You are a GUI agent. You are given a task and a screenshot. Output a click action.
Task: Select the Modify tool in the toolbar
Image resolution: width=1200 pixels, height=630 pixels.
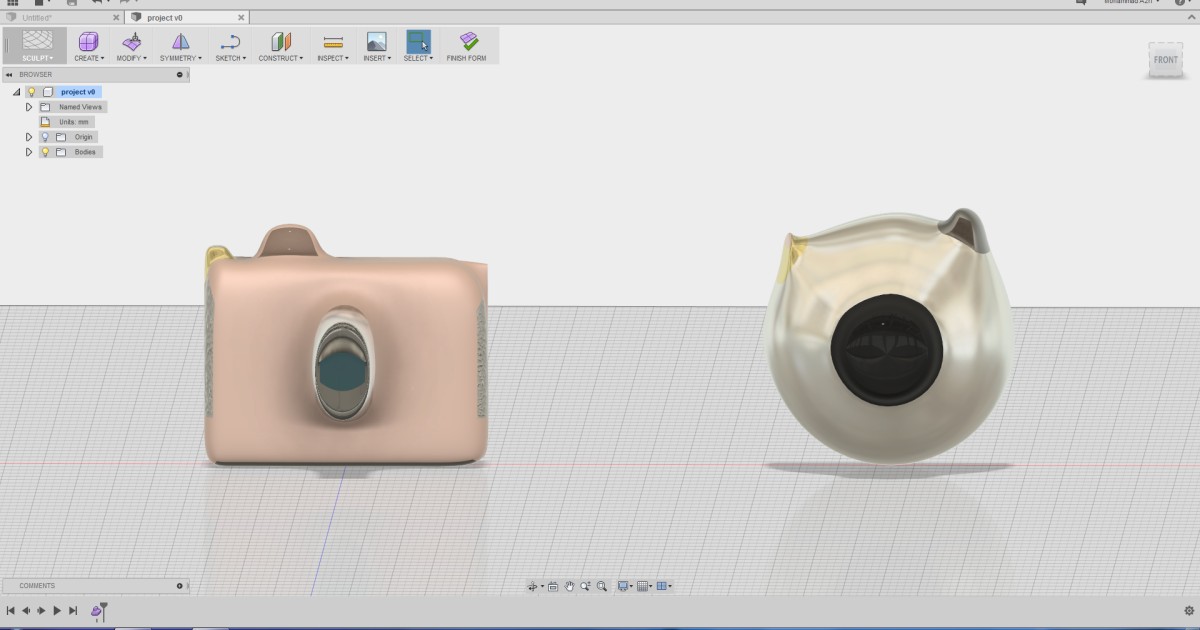130,45
